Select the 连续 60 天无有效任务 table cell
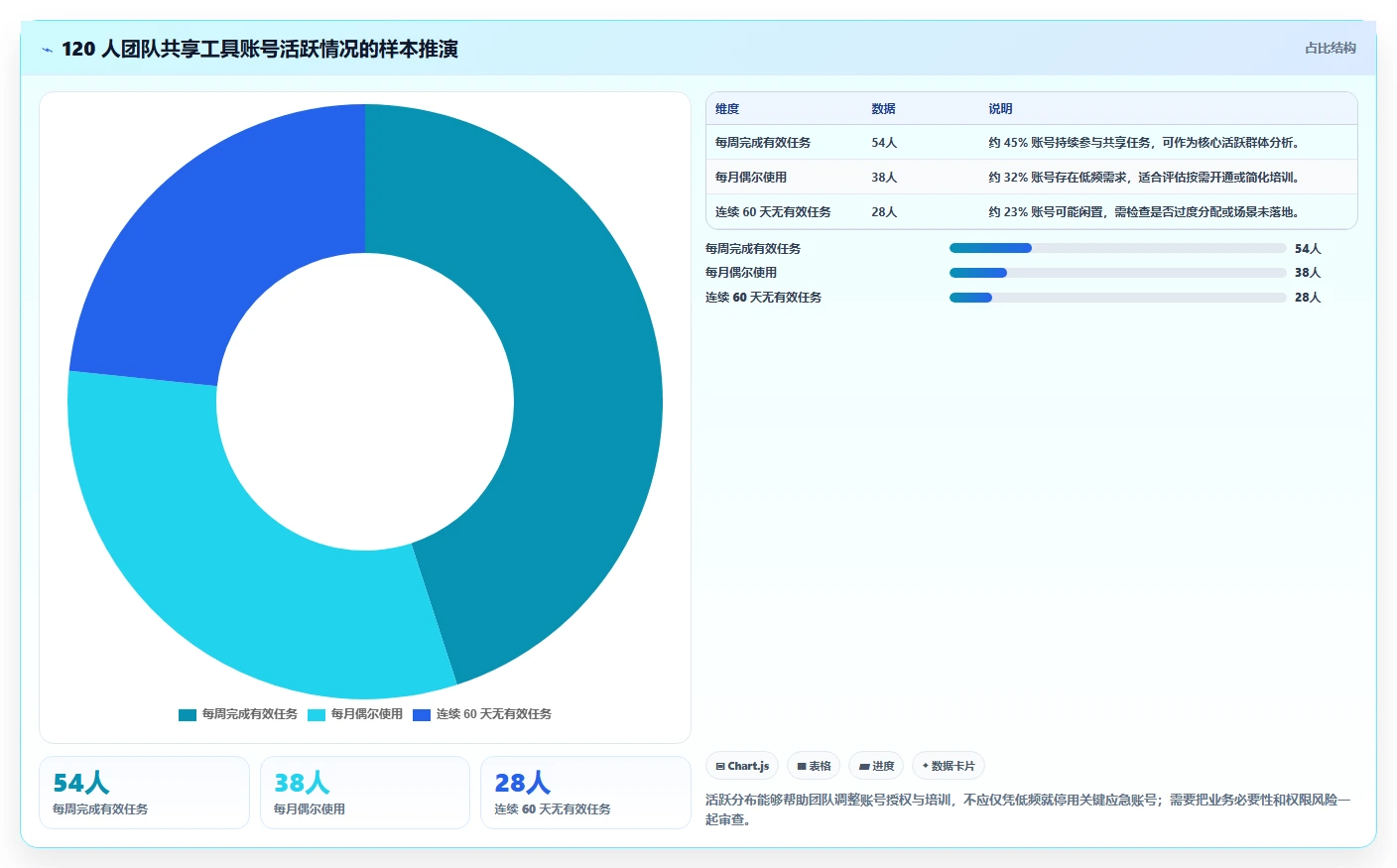 pyautogui.click(x=773, y=212)
